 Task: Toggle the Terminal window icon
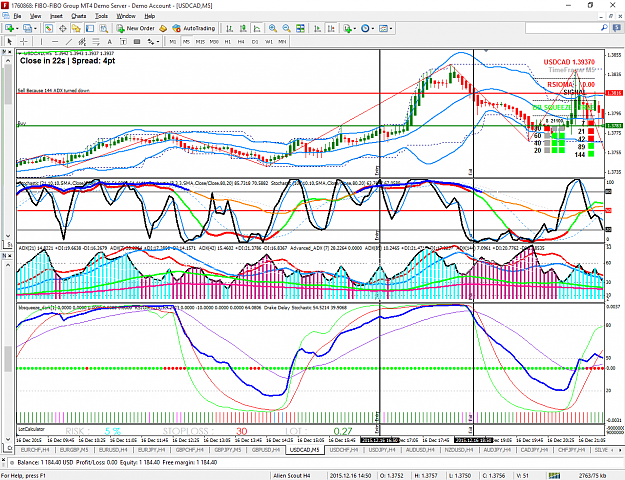point(90,28)
